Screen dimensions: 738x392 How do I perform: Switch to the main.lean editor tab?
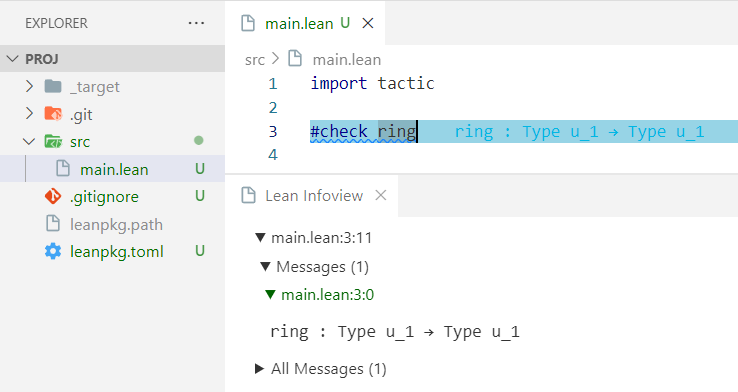click(305, 23)
